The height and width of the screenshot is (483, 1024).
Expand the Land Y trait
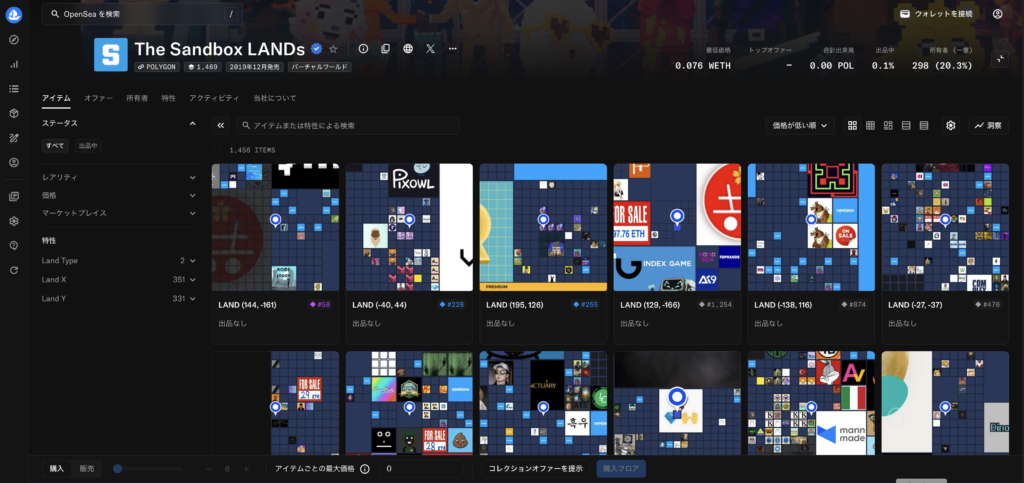pyautogui.click(x=120, y=298)
